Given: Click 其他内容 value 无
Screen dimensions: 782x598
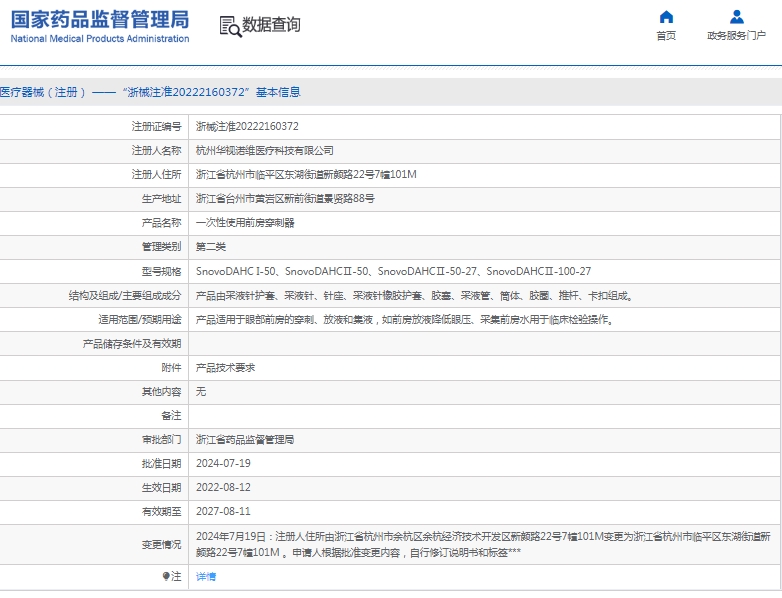Looking at the screenshot, I should point(201,392).
